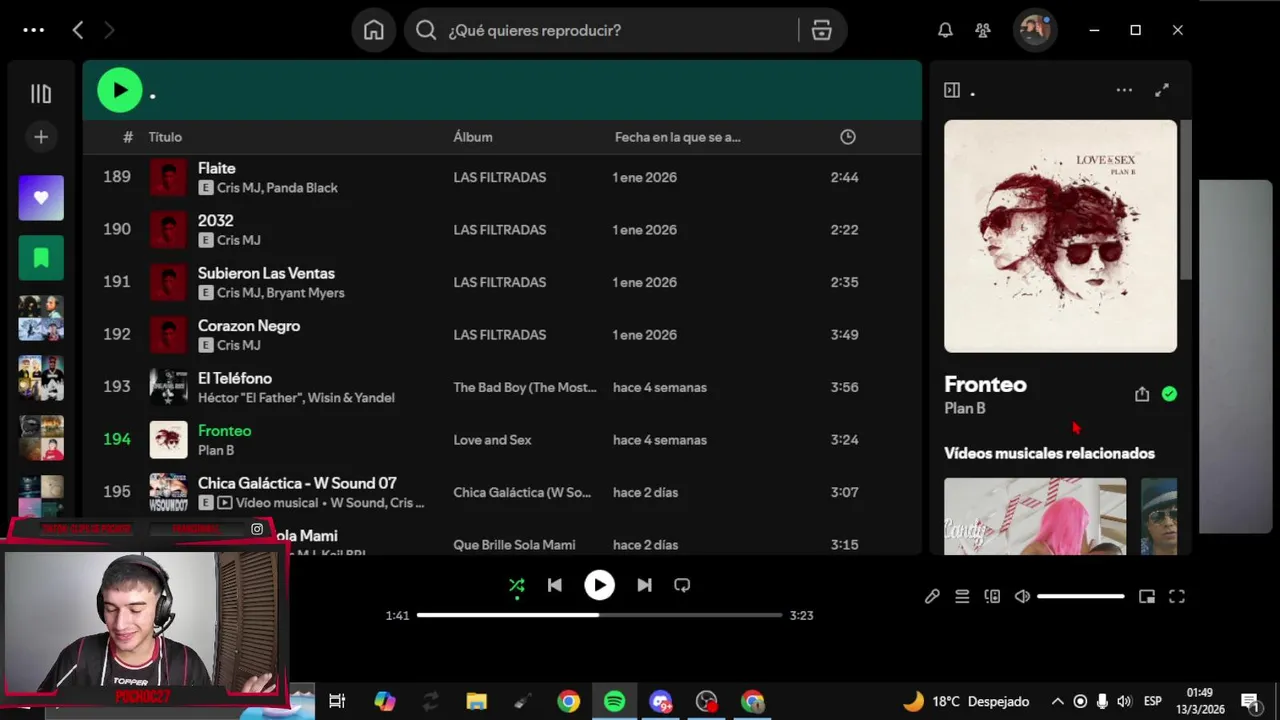The image size is (1280, 720).
Task: Select the song Chica Galáctica - W Sound 07
Action: 297,483
